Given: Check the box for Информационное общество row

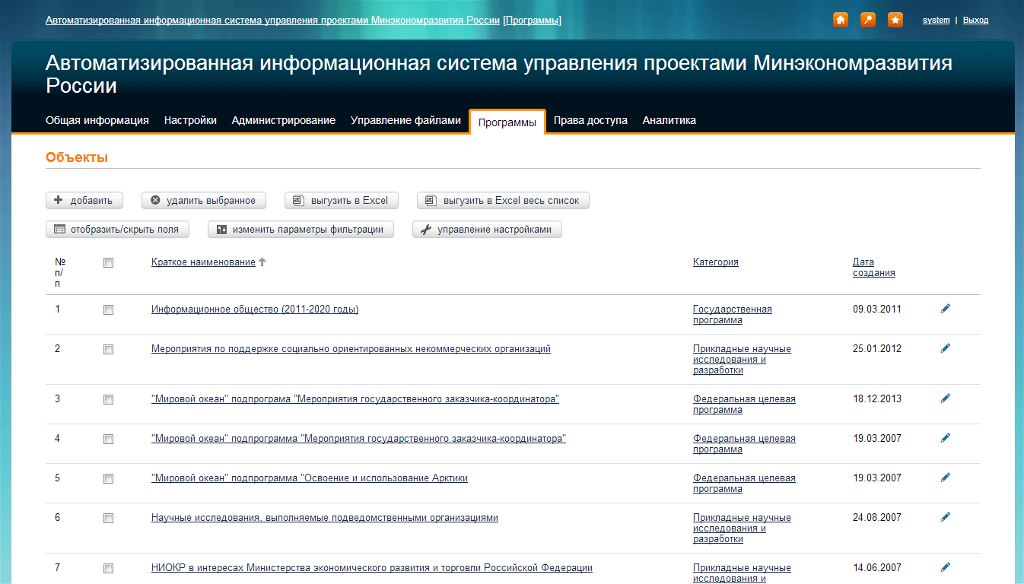Looking at the screenshot, I should [108, 310].
